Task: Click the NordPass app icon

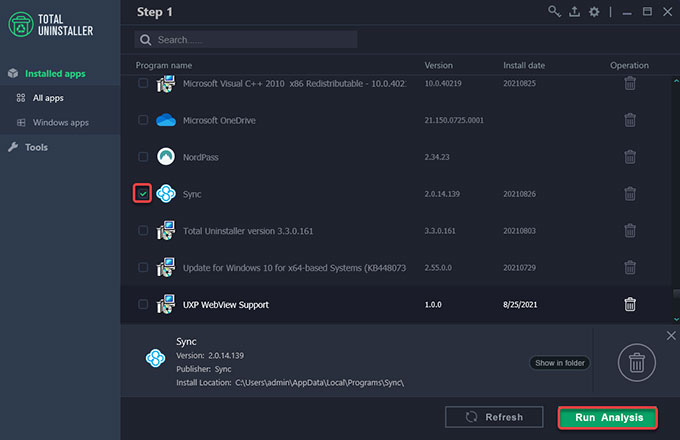Action: pyautogui.click(x=166, y=156)
